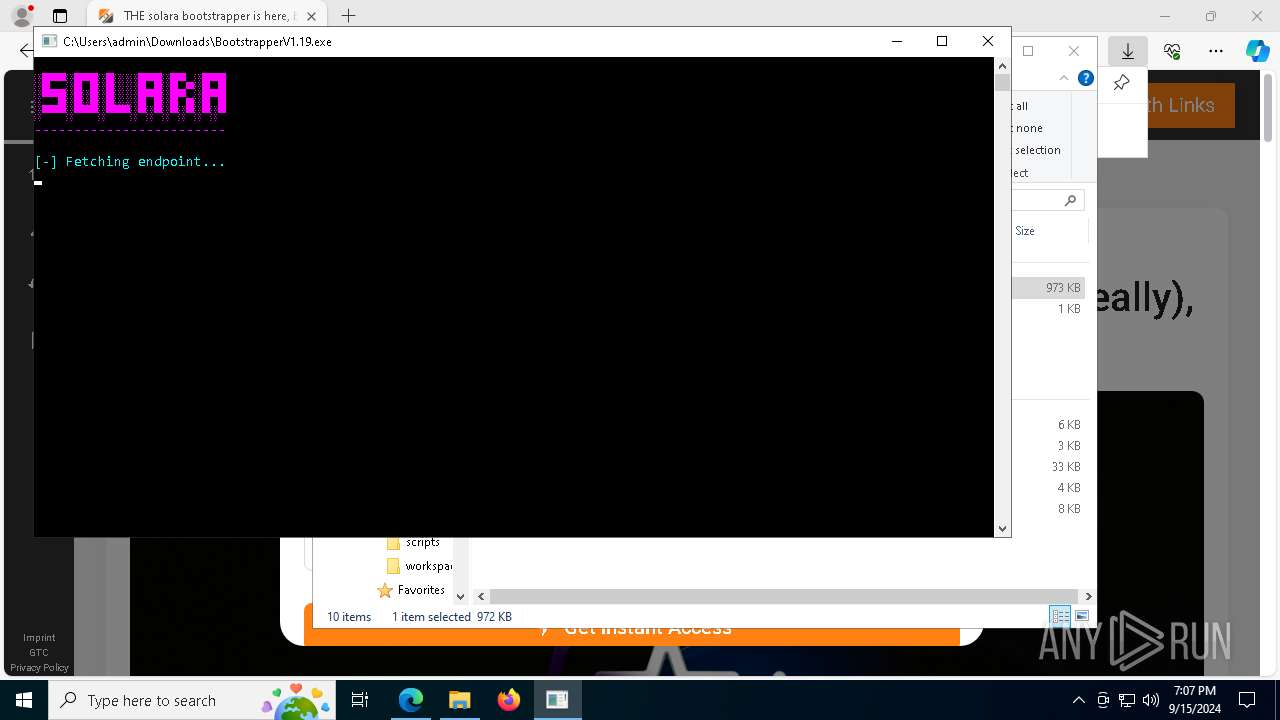Viewport: 1280px width, 720px height.
Task: Click the search magnifier in File Explorer
Action: coord(1070,201)
